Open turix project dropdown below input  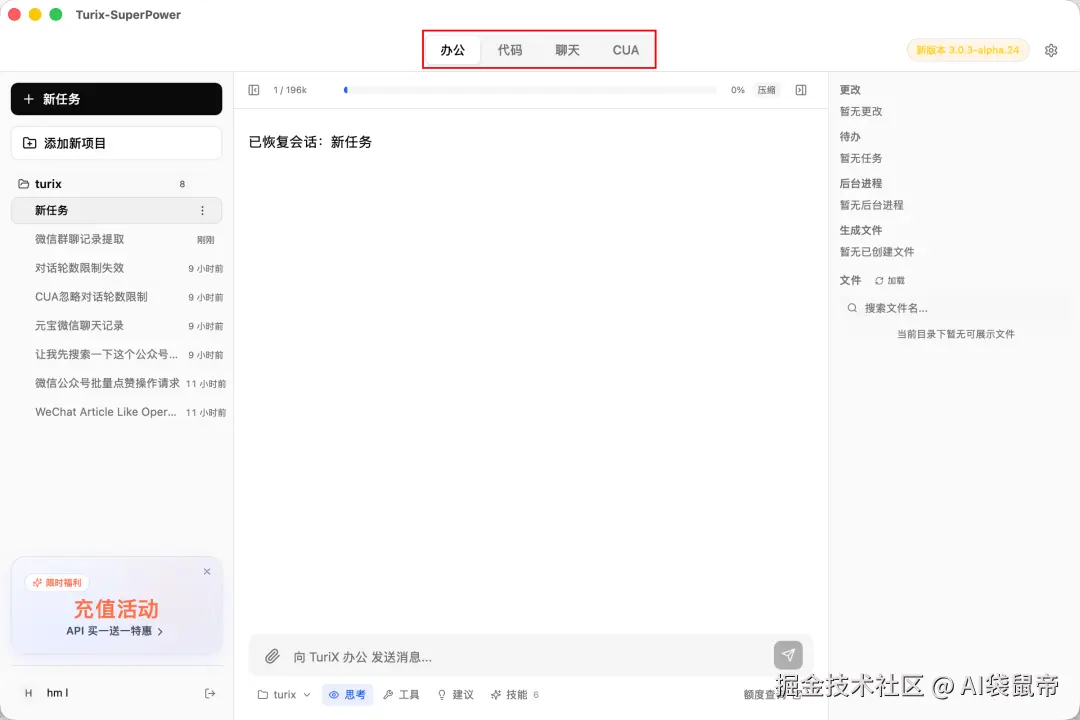(x=284, y=695)
